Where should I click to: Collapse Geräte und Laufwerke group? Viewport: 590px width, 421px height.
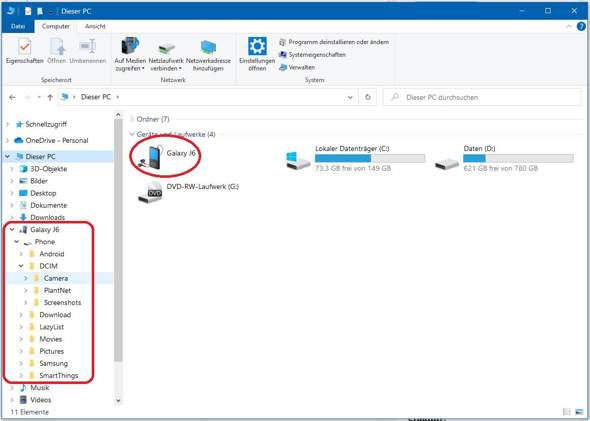132,134
